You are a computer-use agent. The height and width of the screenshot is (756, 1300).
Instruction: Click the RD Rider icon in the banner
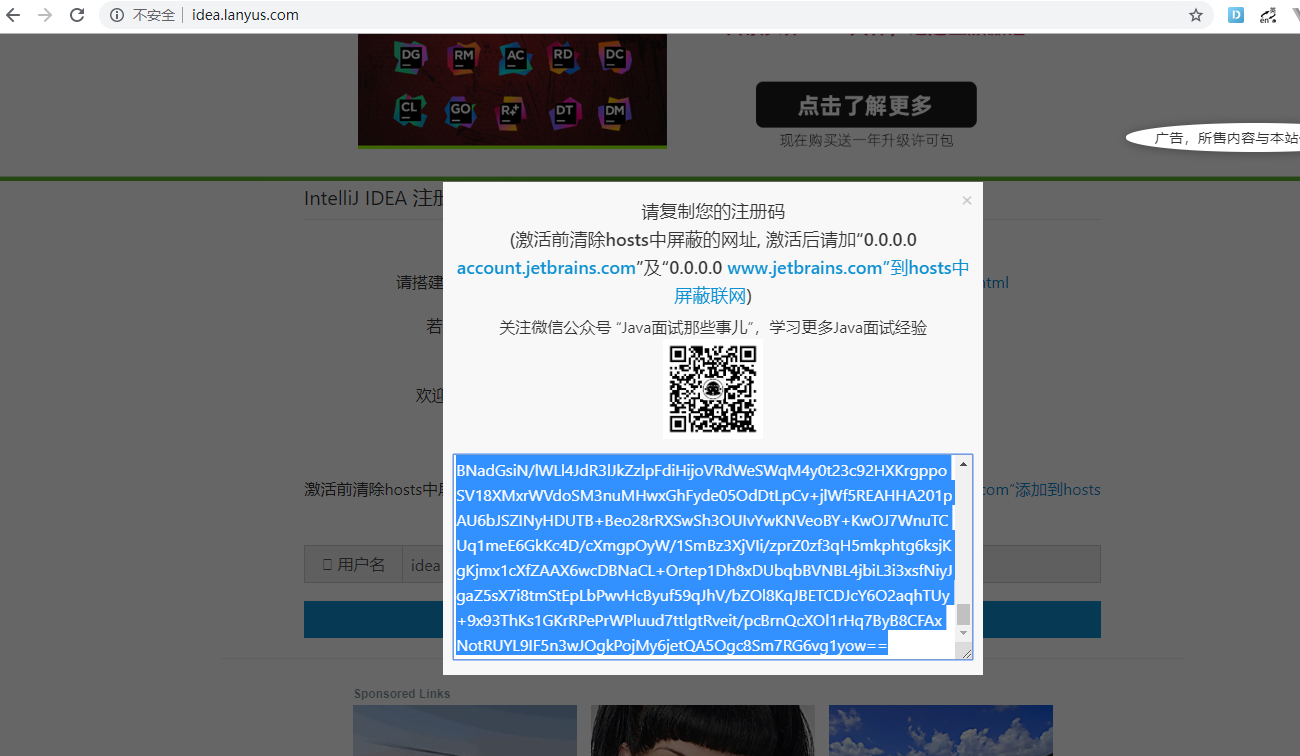tap(565, 57)
